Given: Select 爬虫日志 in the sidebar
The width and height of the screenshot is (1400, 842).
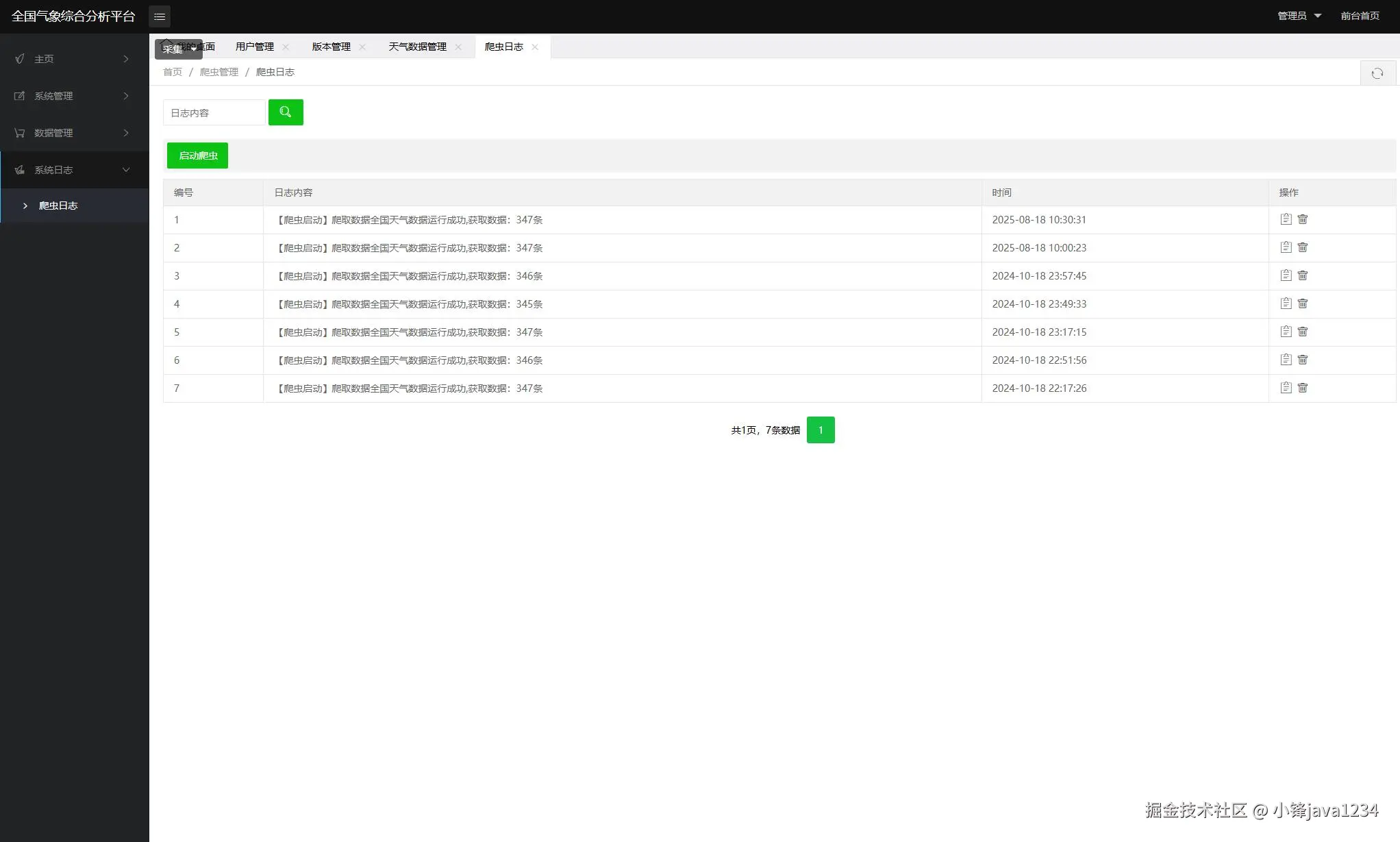Looking at the screenshot, I should coord(74,206).
